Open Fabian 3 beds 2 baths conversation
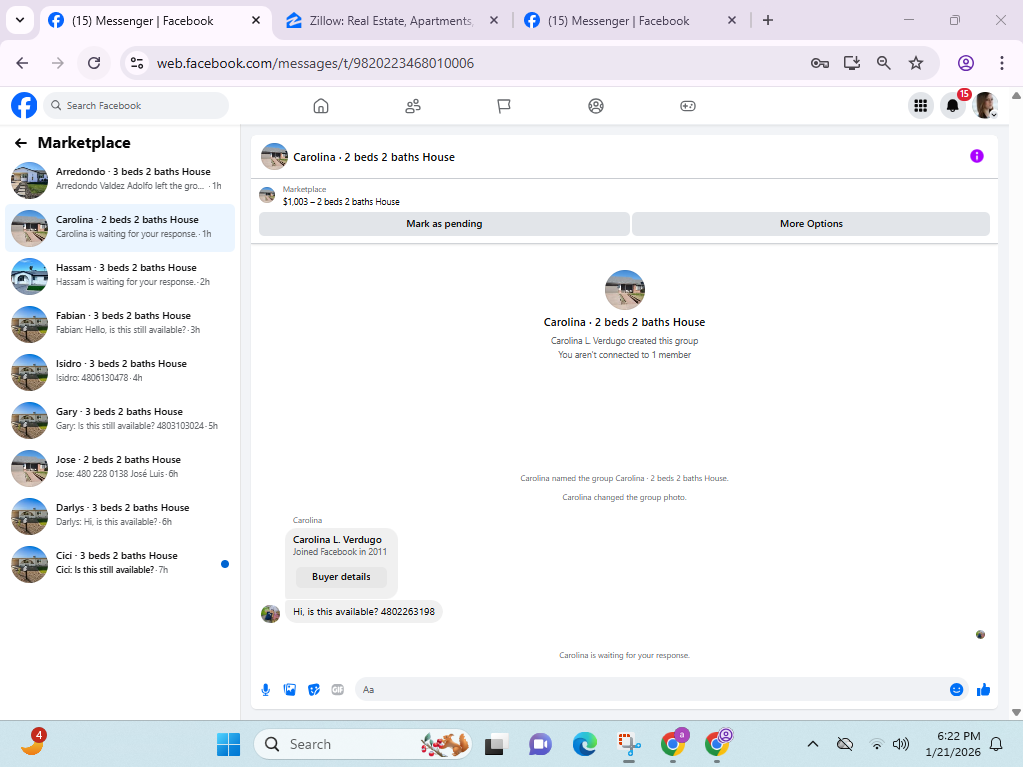The image size is (1023, 767). point(120,324)
